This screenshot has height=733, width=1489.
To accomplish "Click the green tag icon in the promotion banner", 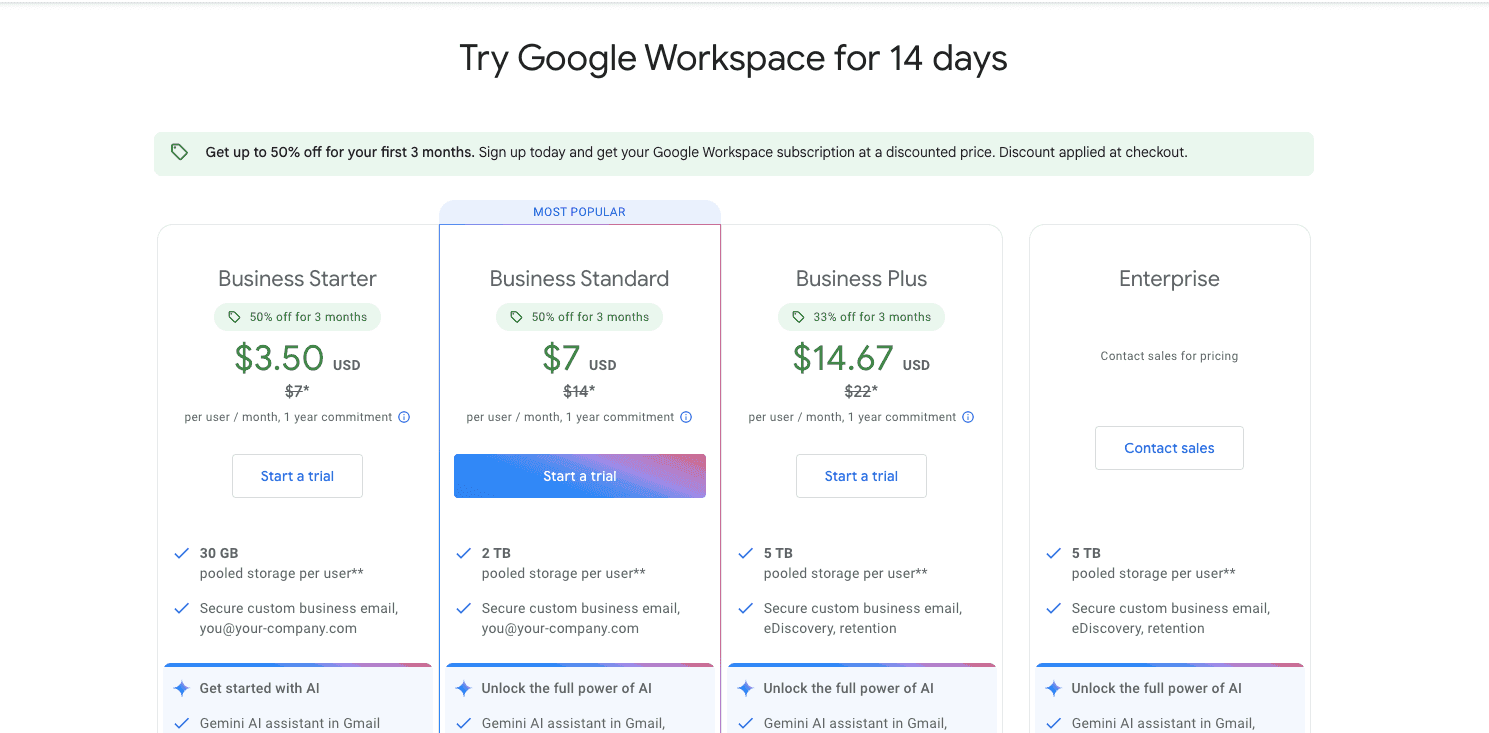I will (180, 152).
